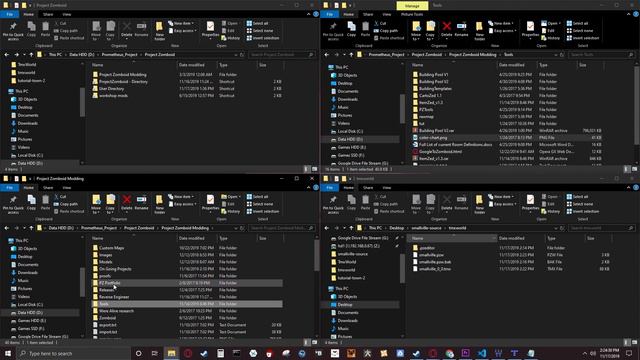Open the Share tab in Project Zomboid Modding window
This screenshot has width=640, height=360.
[x=48, y=187]
